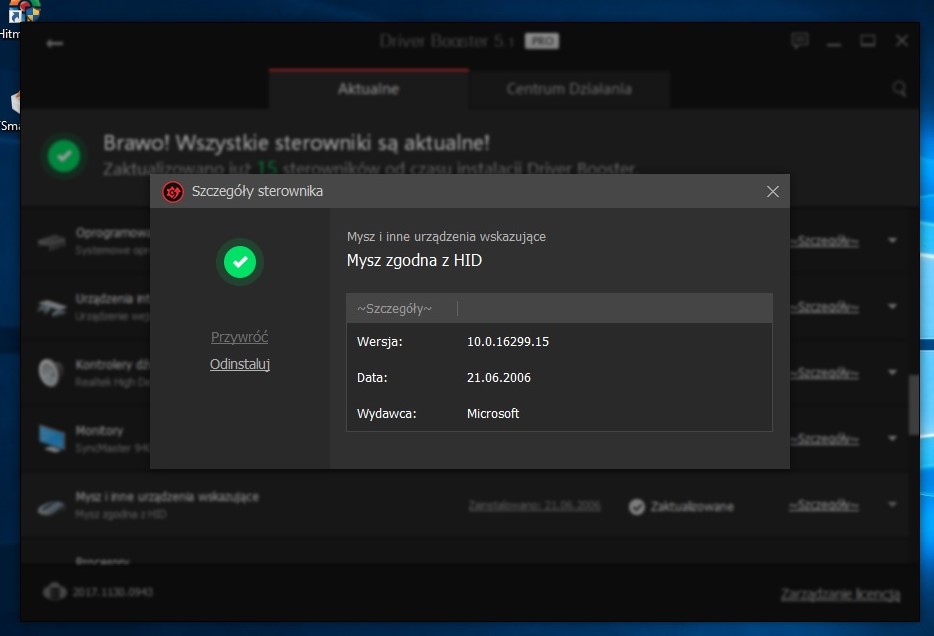934x636 pixels.
Task: Open Szczegóły link for Urządzenia row
Action: [824, 307]
